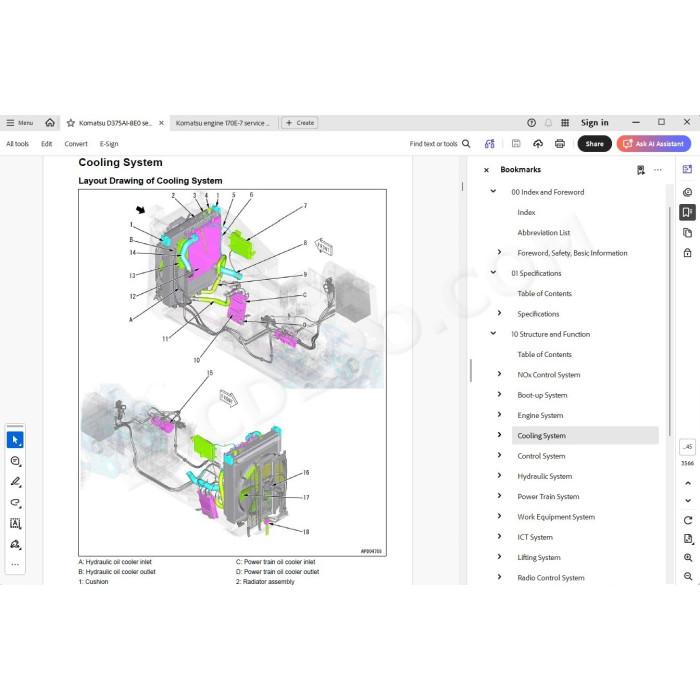Open the apps grid icon
Screen dimensions: 700x700
tap(565, 123)
